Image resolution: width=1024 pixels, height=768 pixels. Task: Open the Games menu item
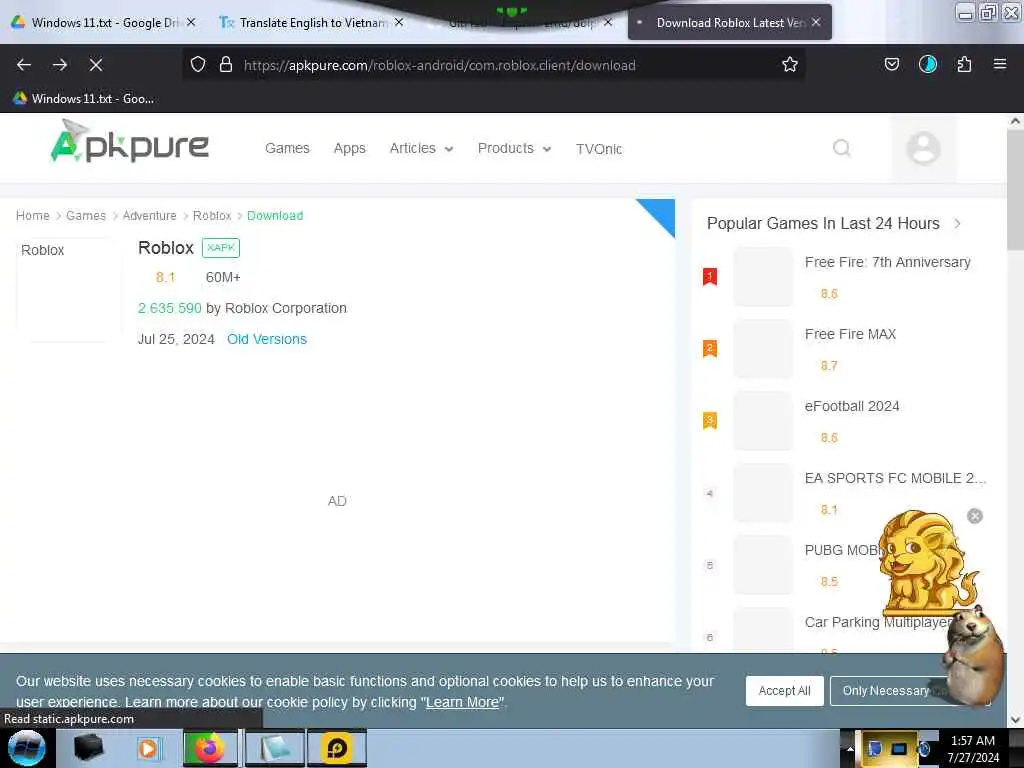pos(287,148)
